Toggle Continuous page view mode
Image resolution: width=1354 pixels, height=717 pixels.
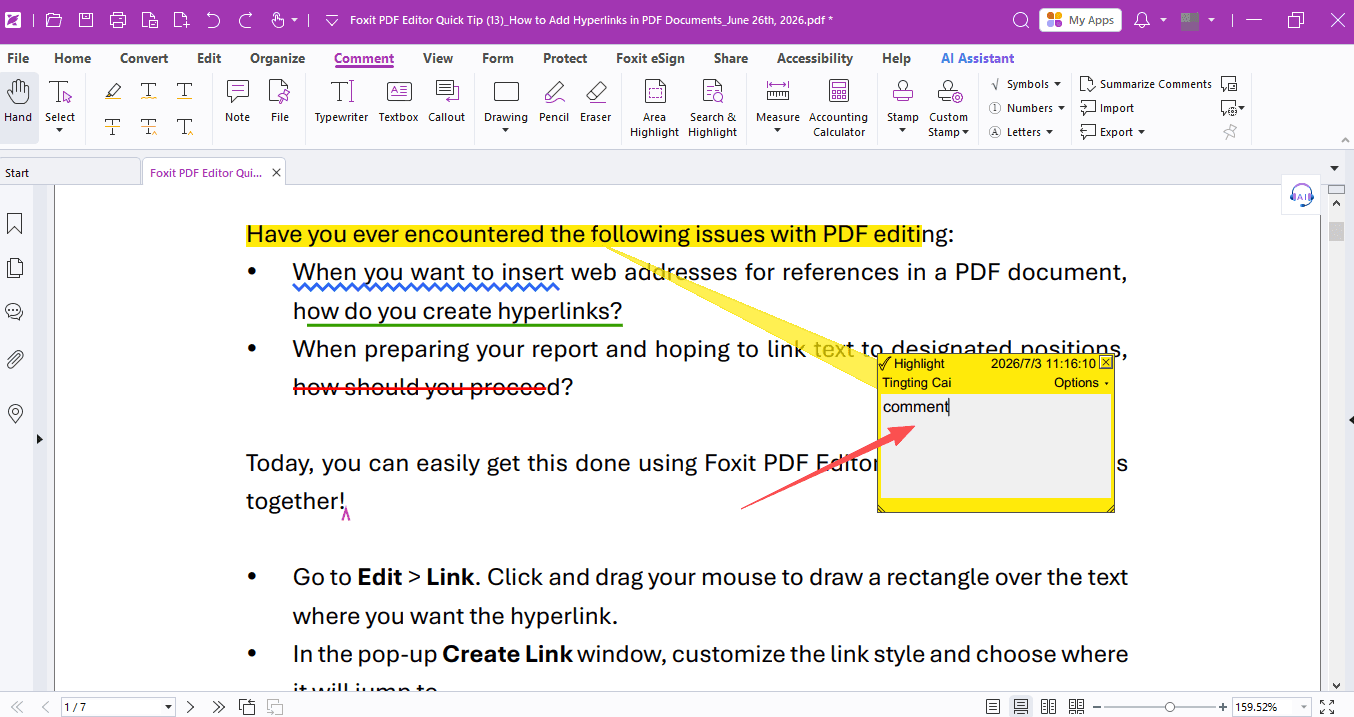[1021, 707]
